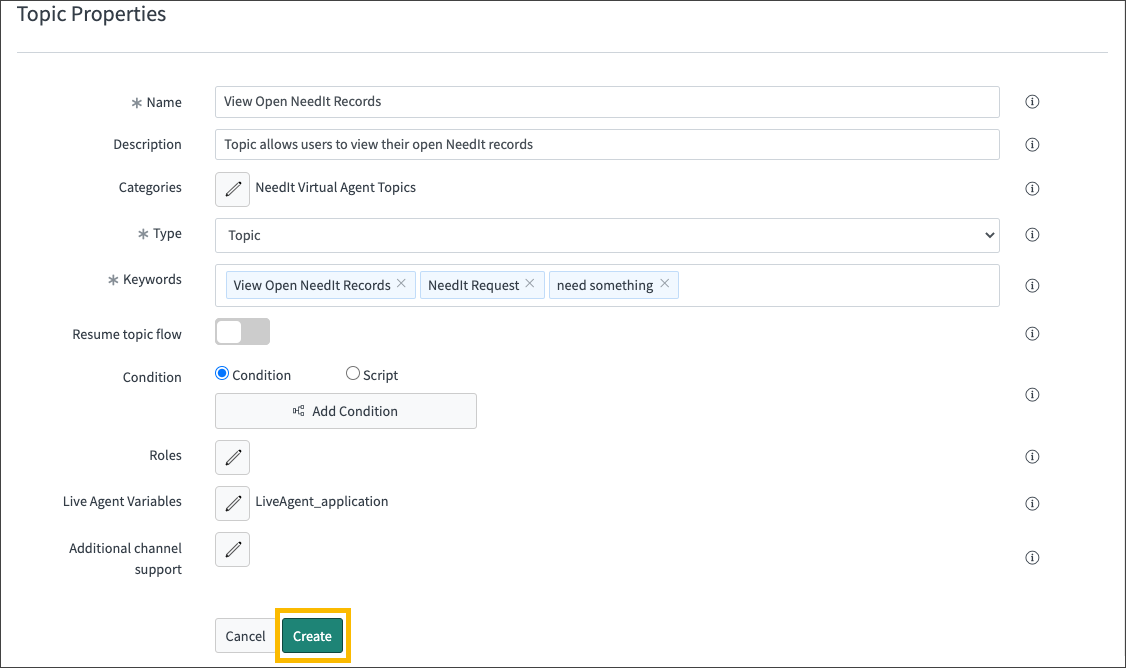This screenshot has height=668, width=1126.
Task: View info tooltip for the Name field
Action: [x=1032, y=102]
